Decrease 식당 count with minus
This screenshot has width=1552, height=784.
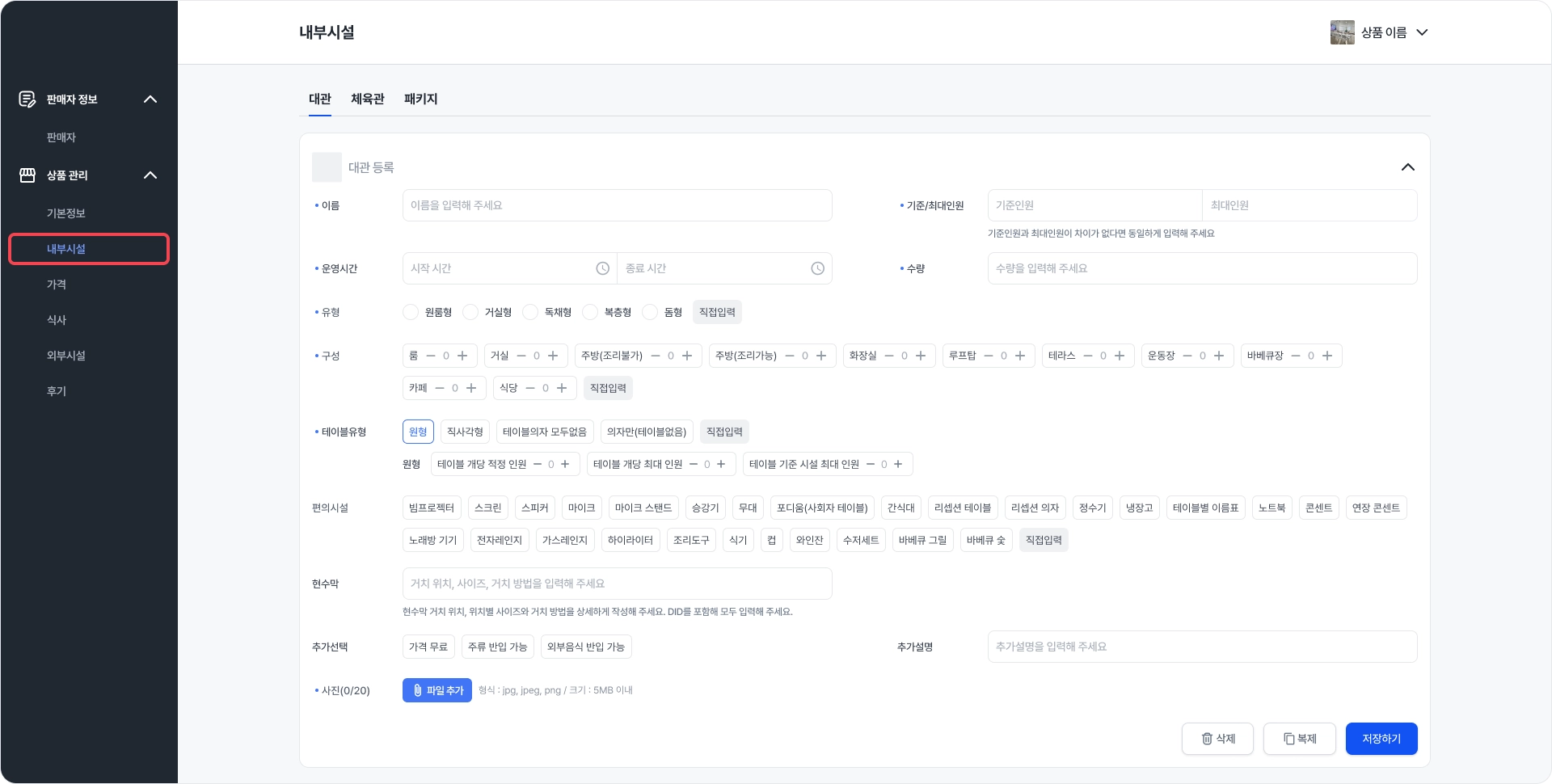530,388
